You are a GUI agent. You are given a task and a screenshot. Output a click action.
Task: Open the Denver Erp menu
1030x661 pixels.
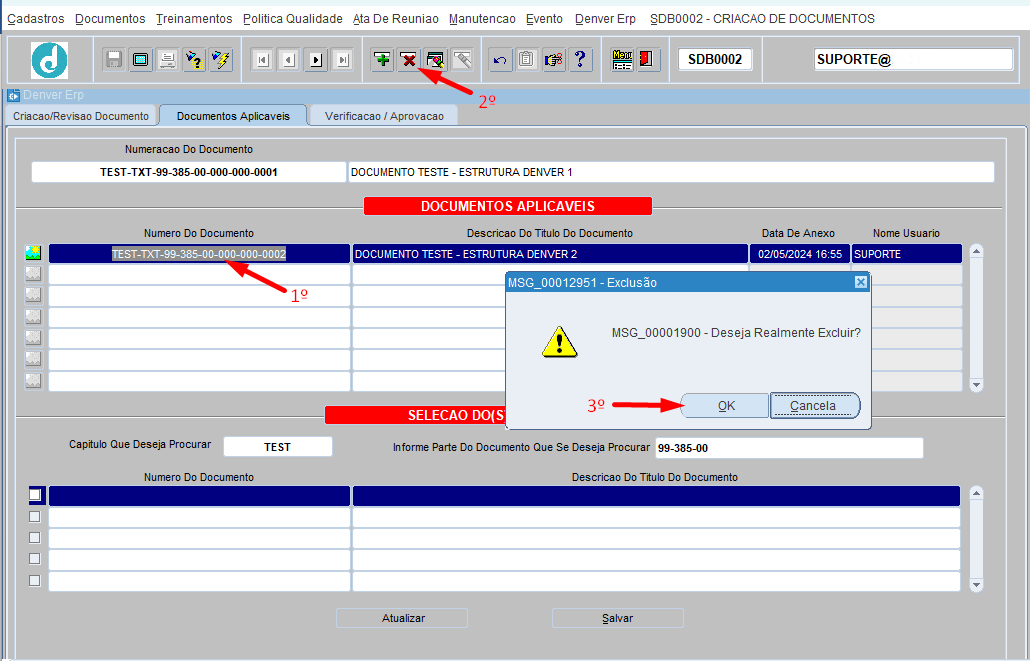[x=605, y=19]
